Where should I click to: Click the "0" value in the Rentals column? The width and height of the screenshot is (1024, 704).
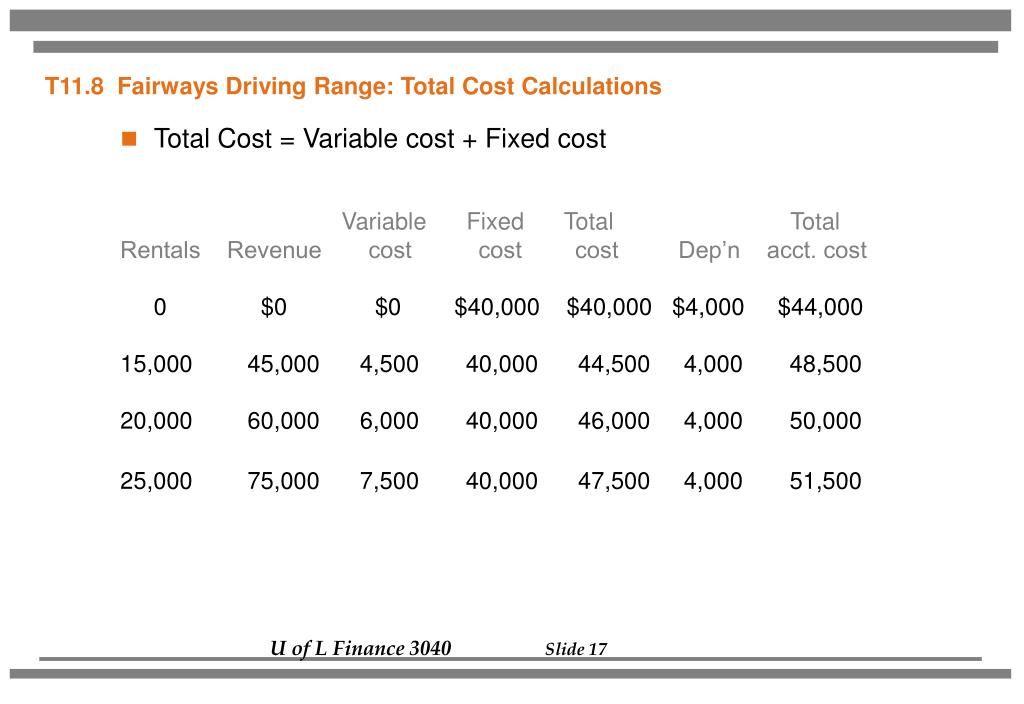[160, 307]
